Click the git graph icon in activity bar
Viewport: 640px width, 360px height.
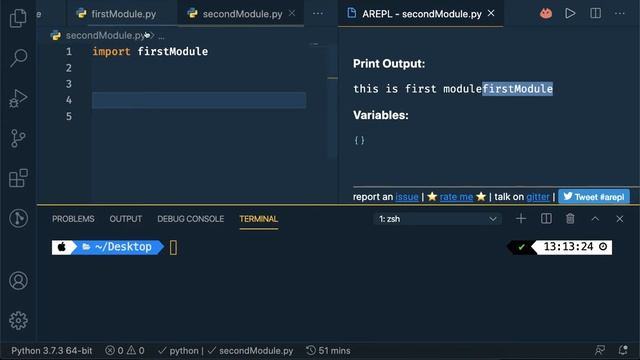click(x=18, y=218)
